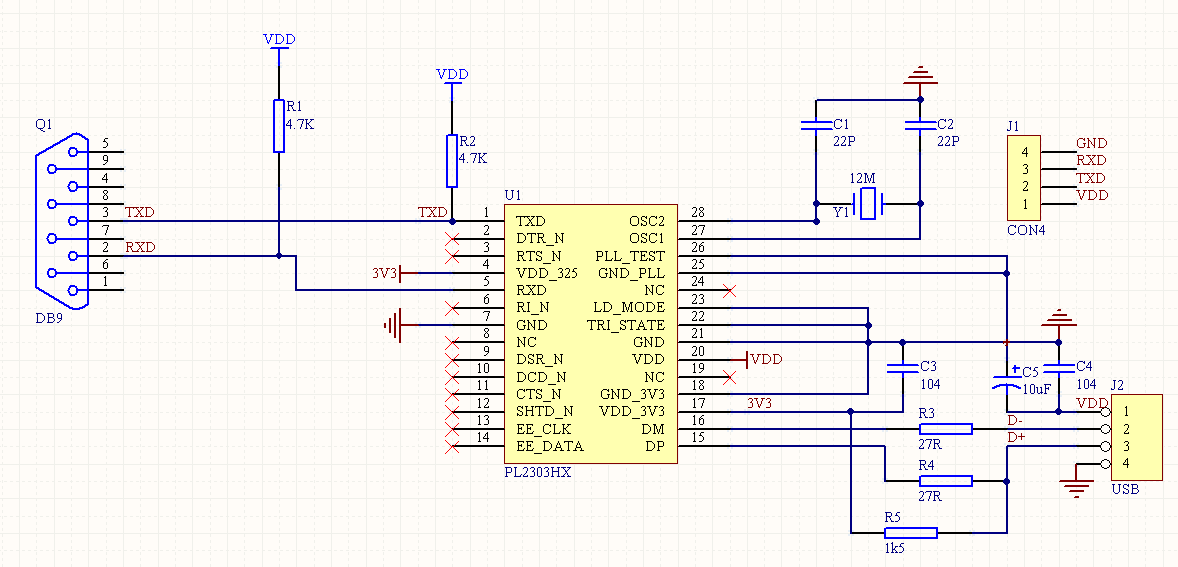Screen dimensions: 1178x567
Task: Click the Q1 designator label
Action: [44, 124]
